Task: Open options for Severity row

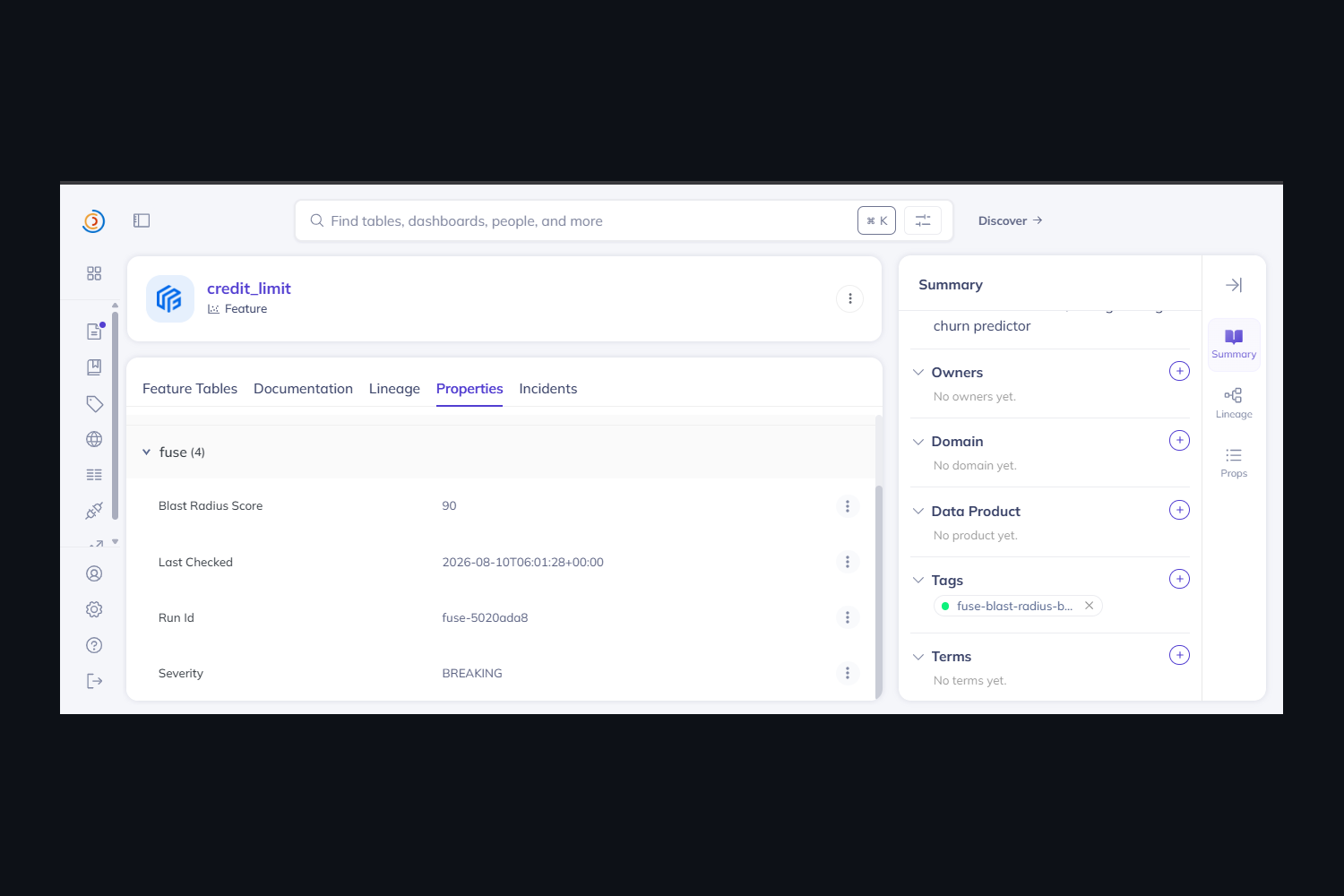Action: [x=848, y=673]
